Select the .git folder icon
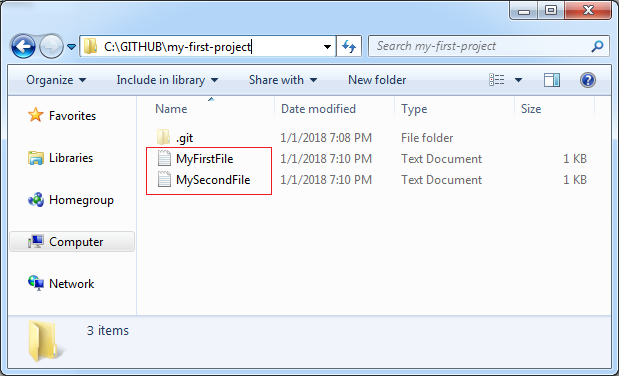Image resolution: width=619 pixels, height=376 pixels. click(163, 137)
